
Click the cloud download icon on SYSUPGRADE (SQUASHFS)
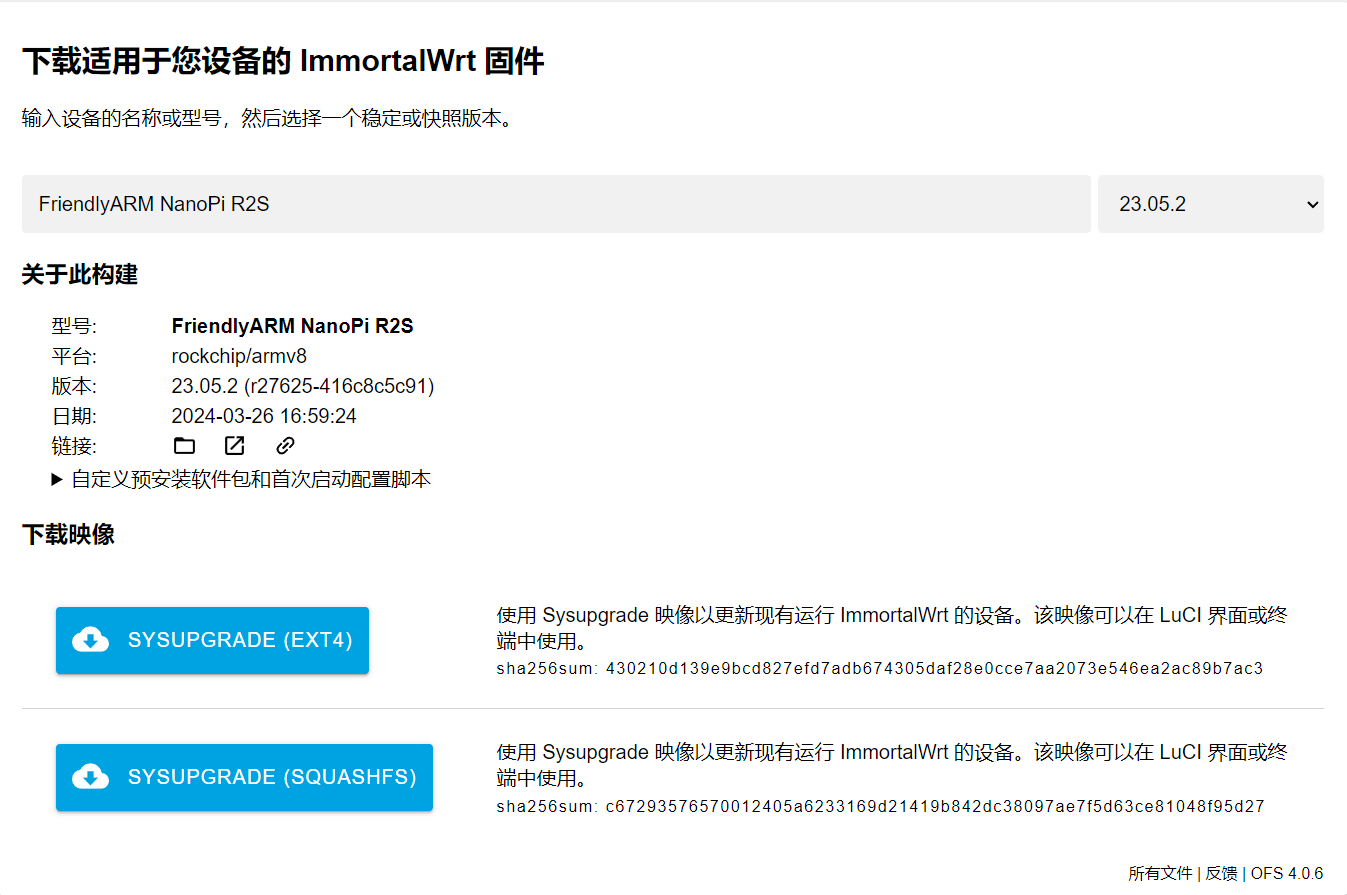91,777
